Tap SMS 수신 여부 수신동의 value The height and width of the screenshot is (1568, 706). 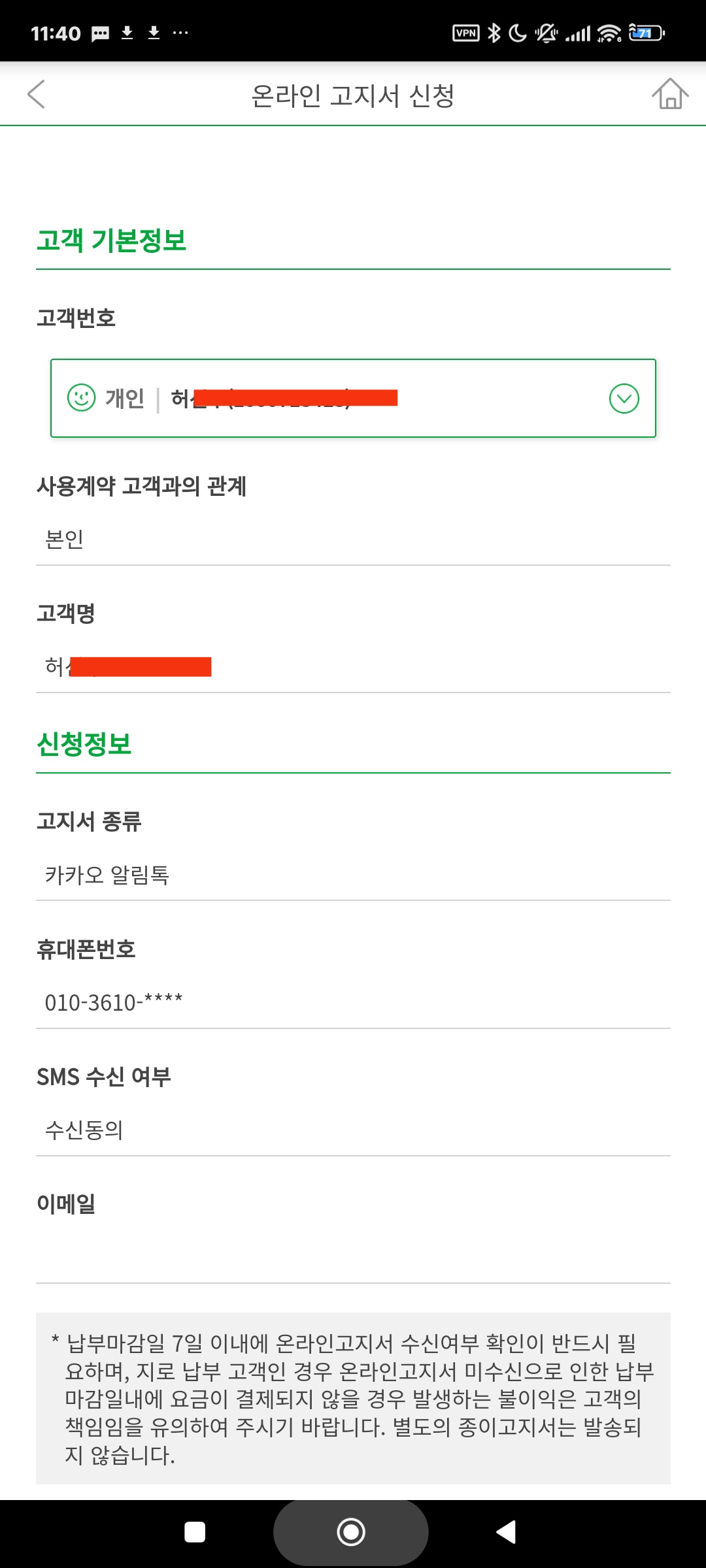pos(353,1130)
